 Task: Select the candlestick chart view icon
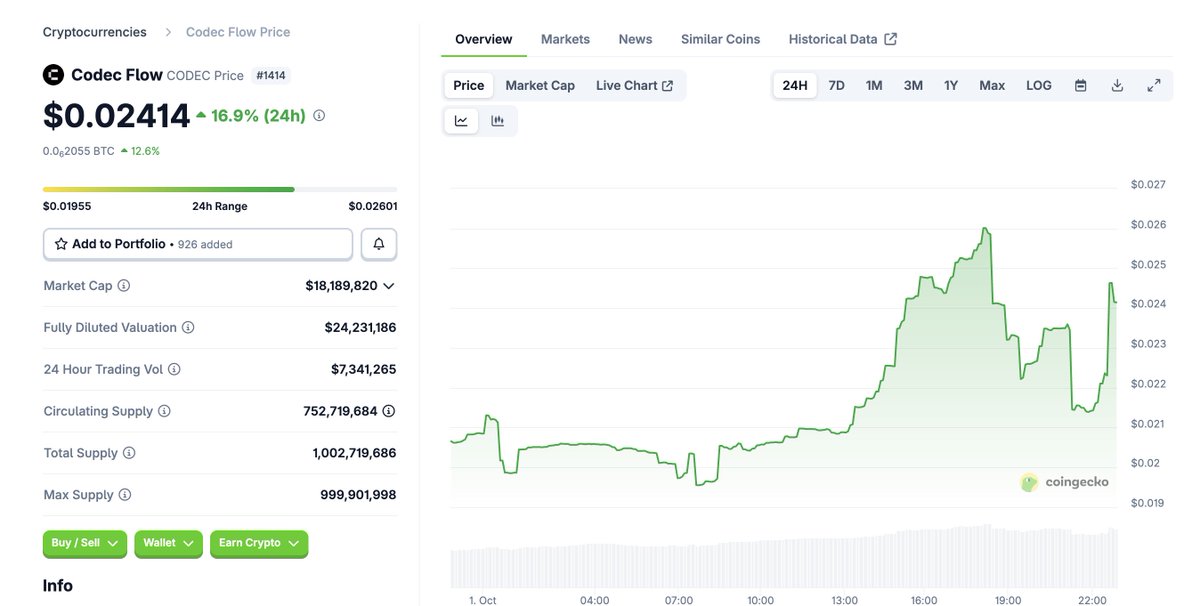(498, 121)
